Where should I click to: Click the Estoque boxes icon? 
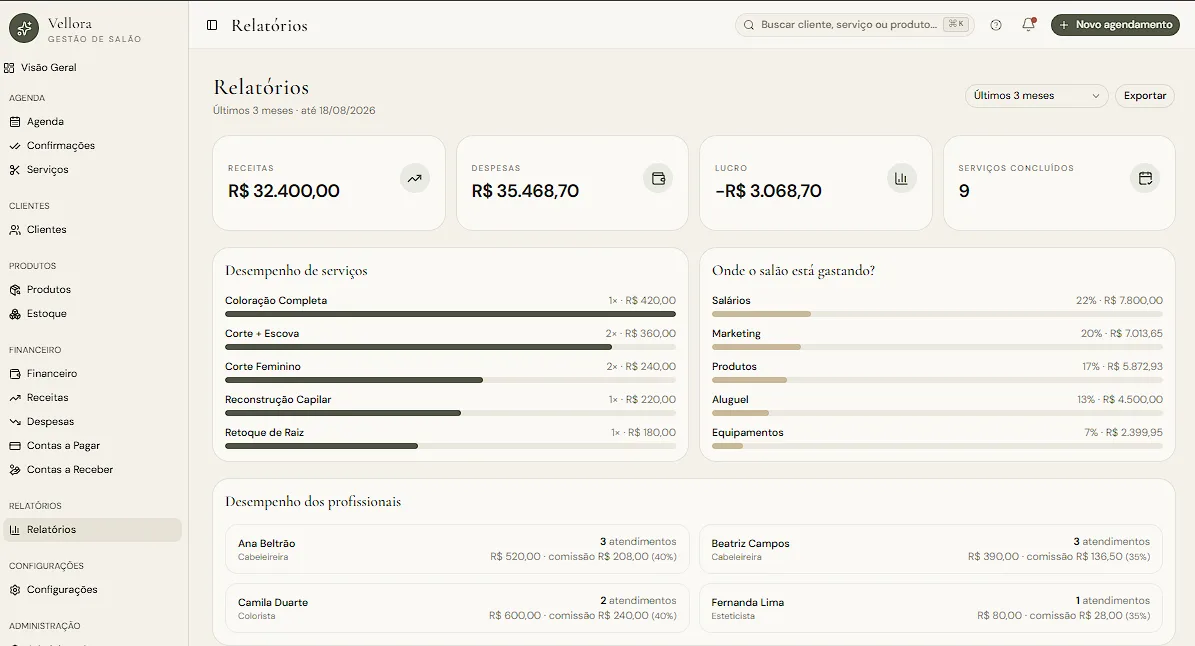tap(15, 314)
